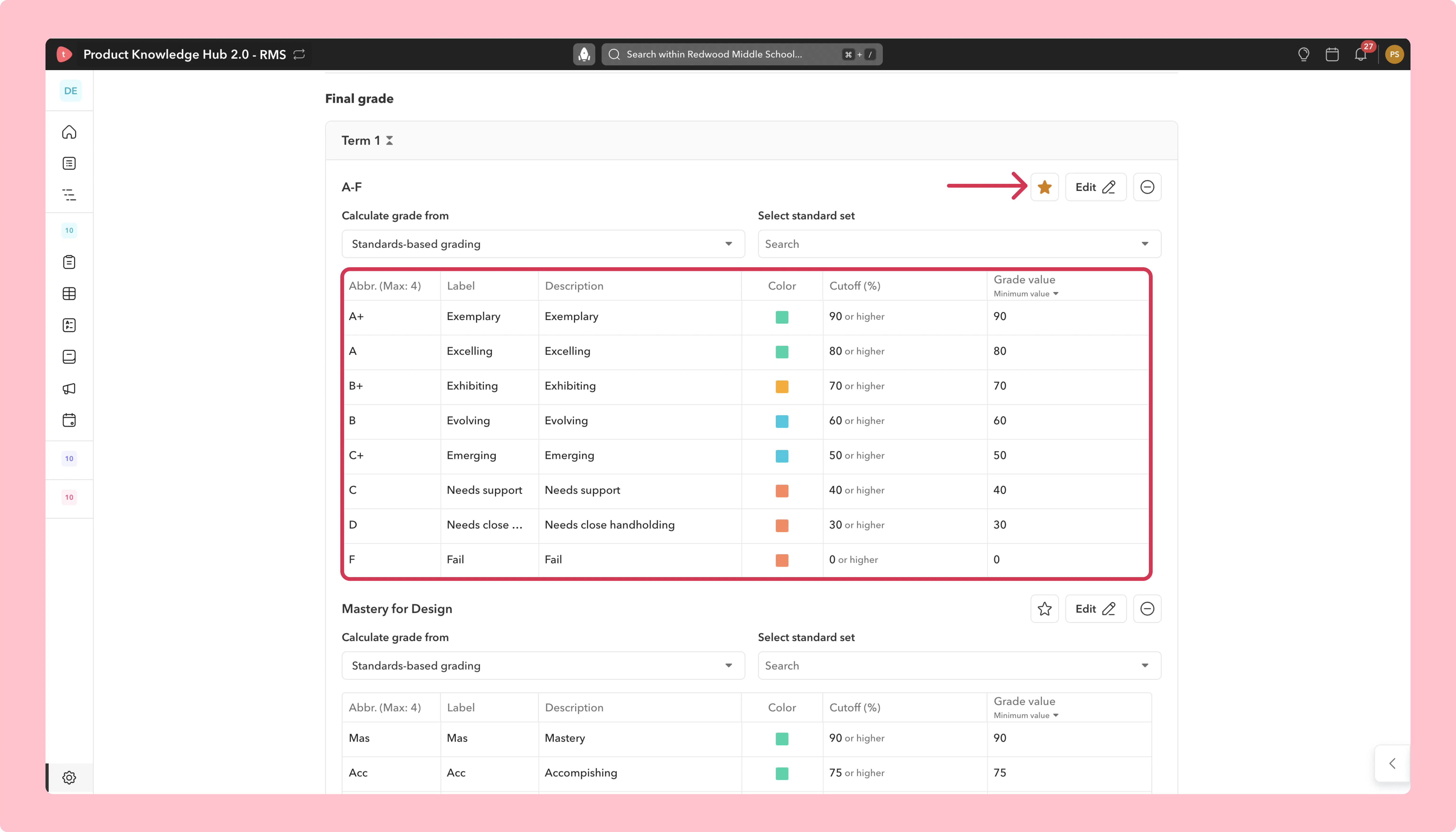1456x832 pixels.
Task: Open the megaphone announcements icon
Action: coord(69,389)
